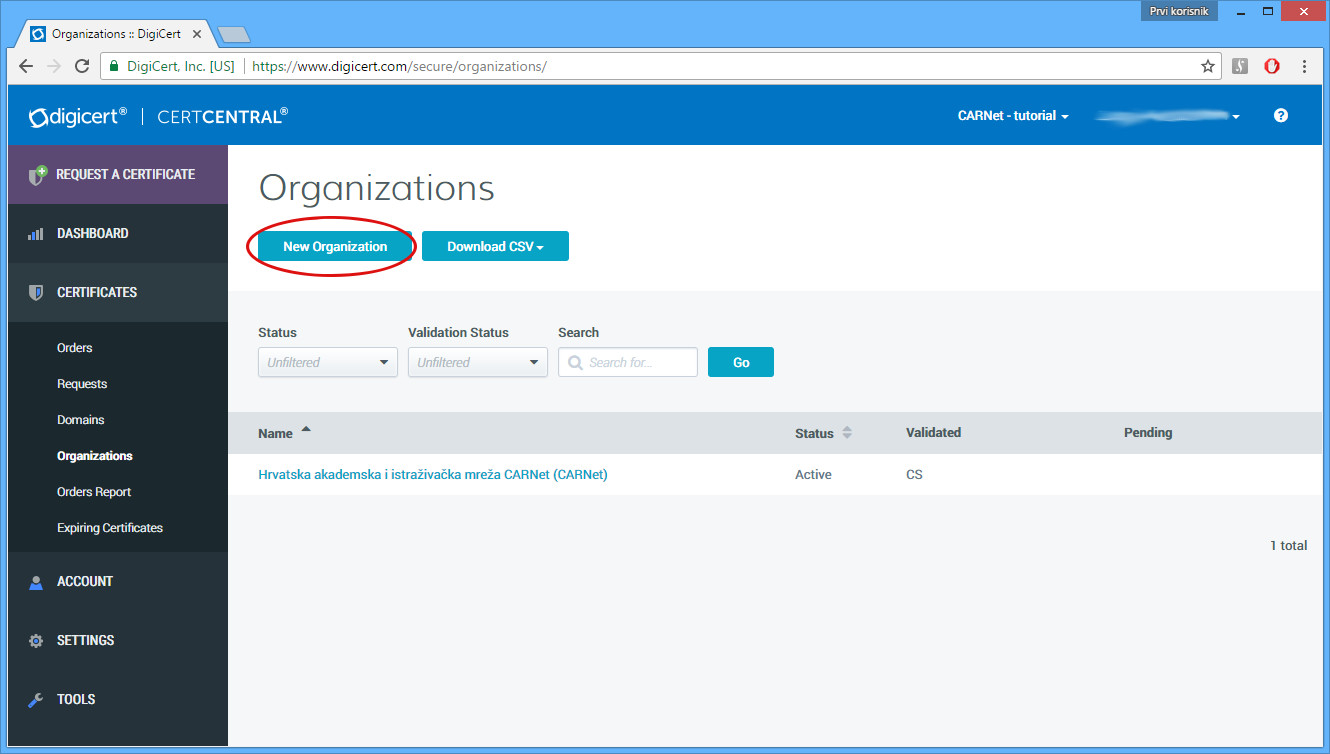
Task: Click the CS validated cell
Action: coord(914,474)
